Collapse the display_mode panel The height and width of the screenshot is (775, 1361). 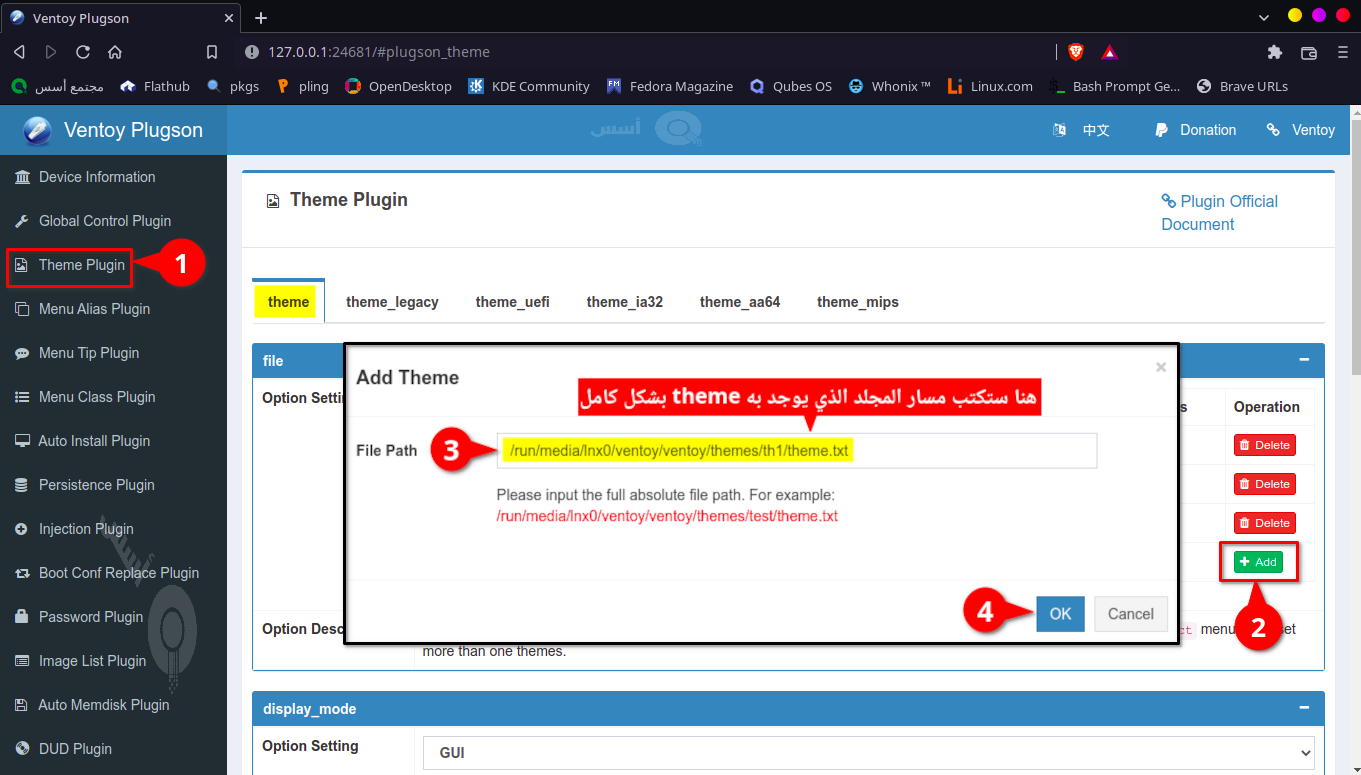pos(1304,708)
